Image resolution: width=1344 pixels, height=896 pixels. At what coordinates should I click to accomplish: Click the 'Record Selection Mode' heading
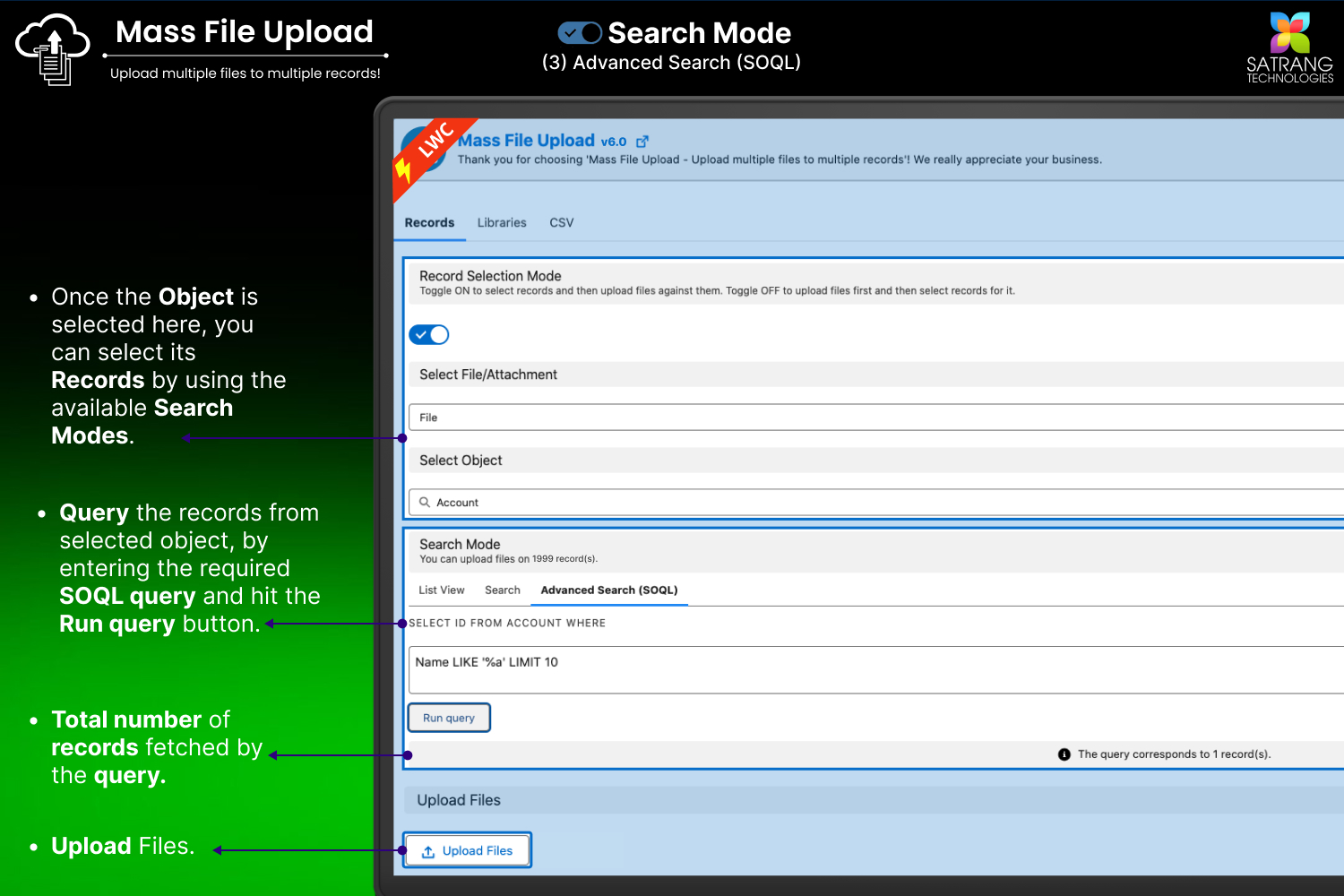pos(490,276)
